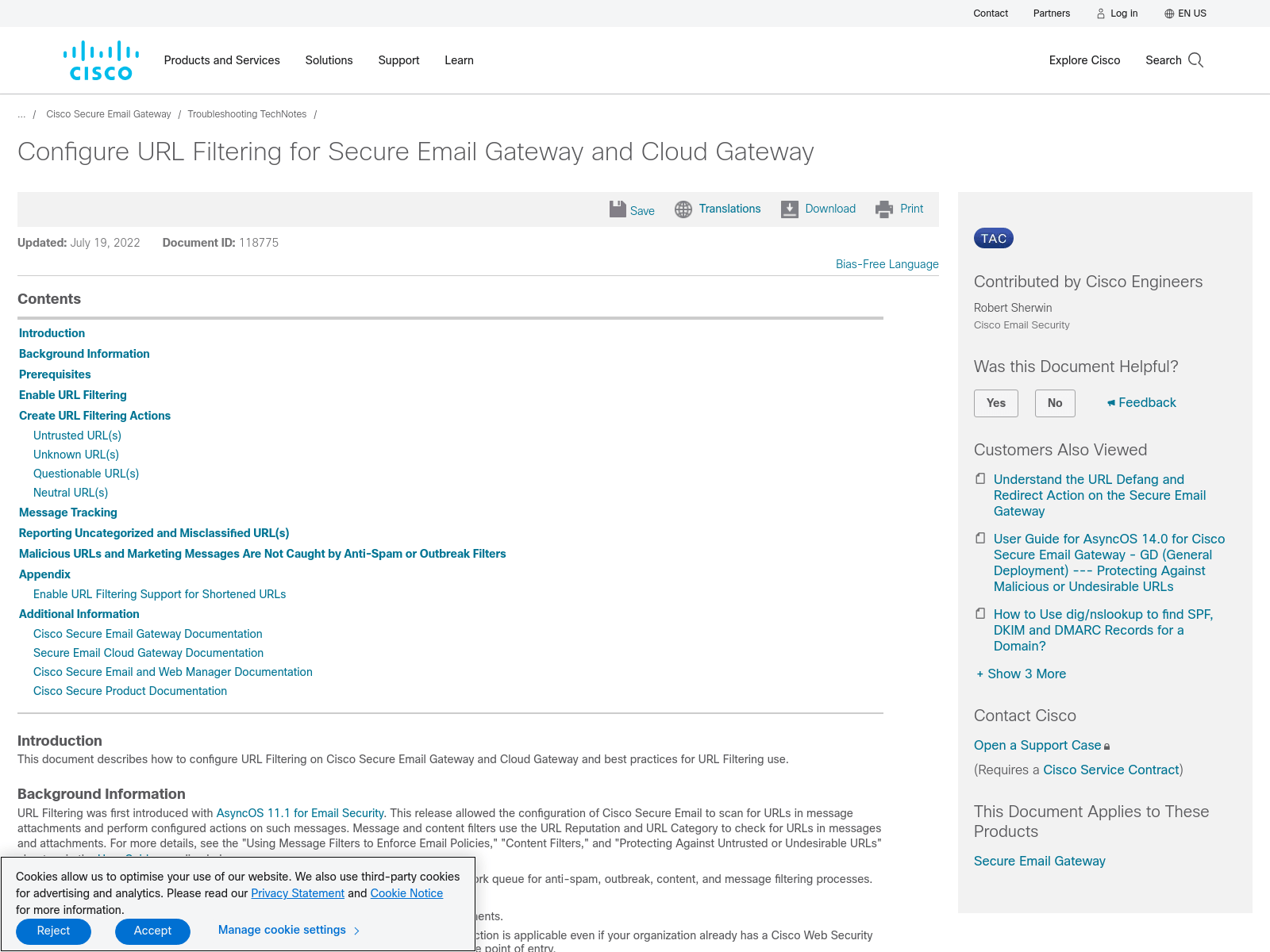Open AsyncOS 11.1 for Email Security link

coord(300,813)
